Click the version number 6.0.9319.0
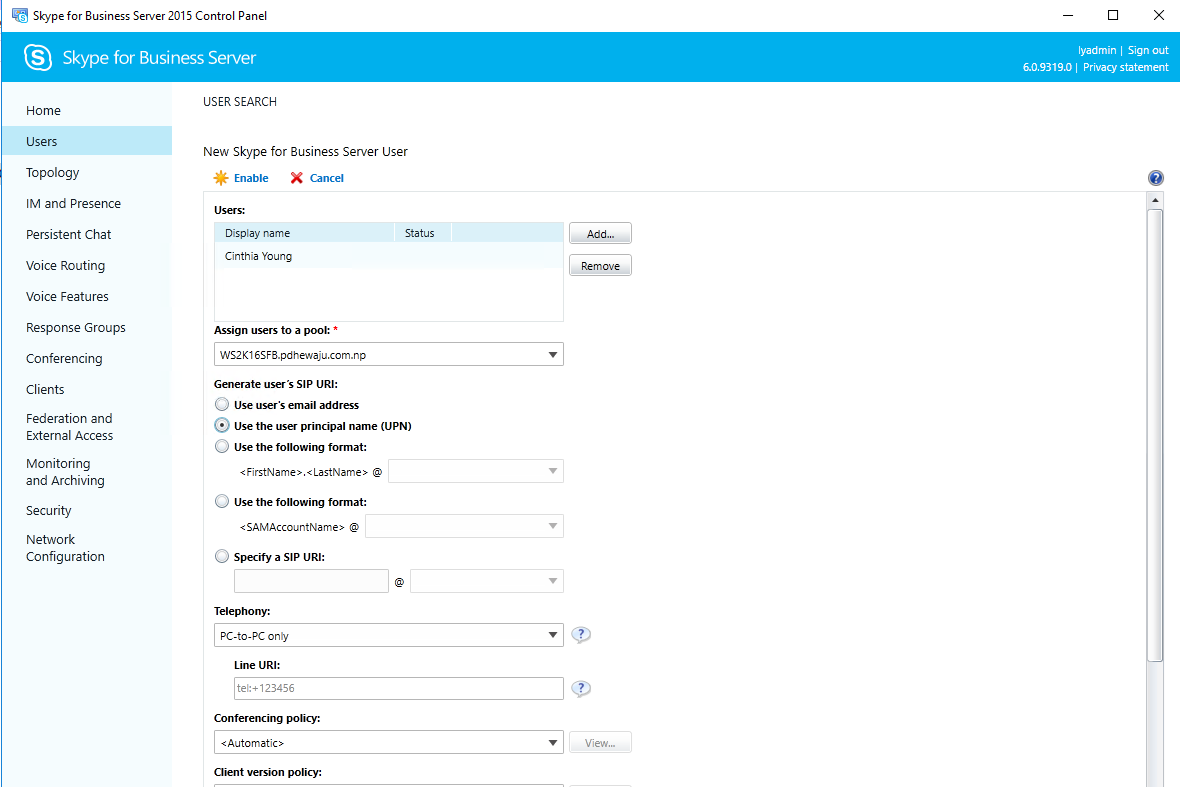 [1047, 67]
